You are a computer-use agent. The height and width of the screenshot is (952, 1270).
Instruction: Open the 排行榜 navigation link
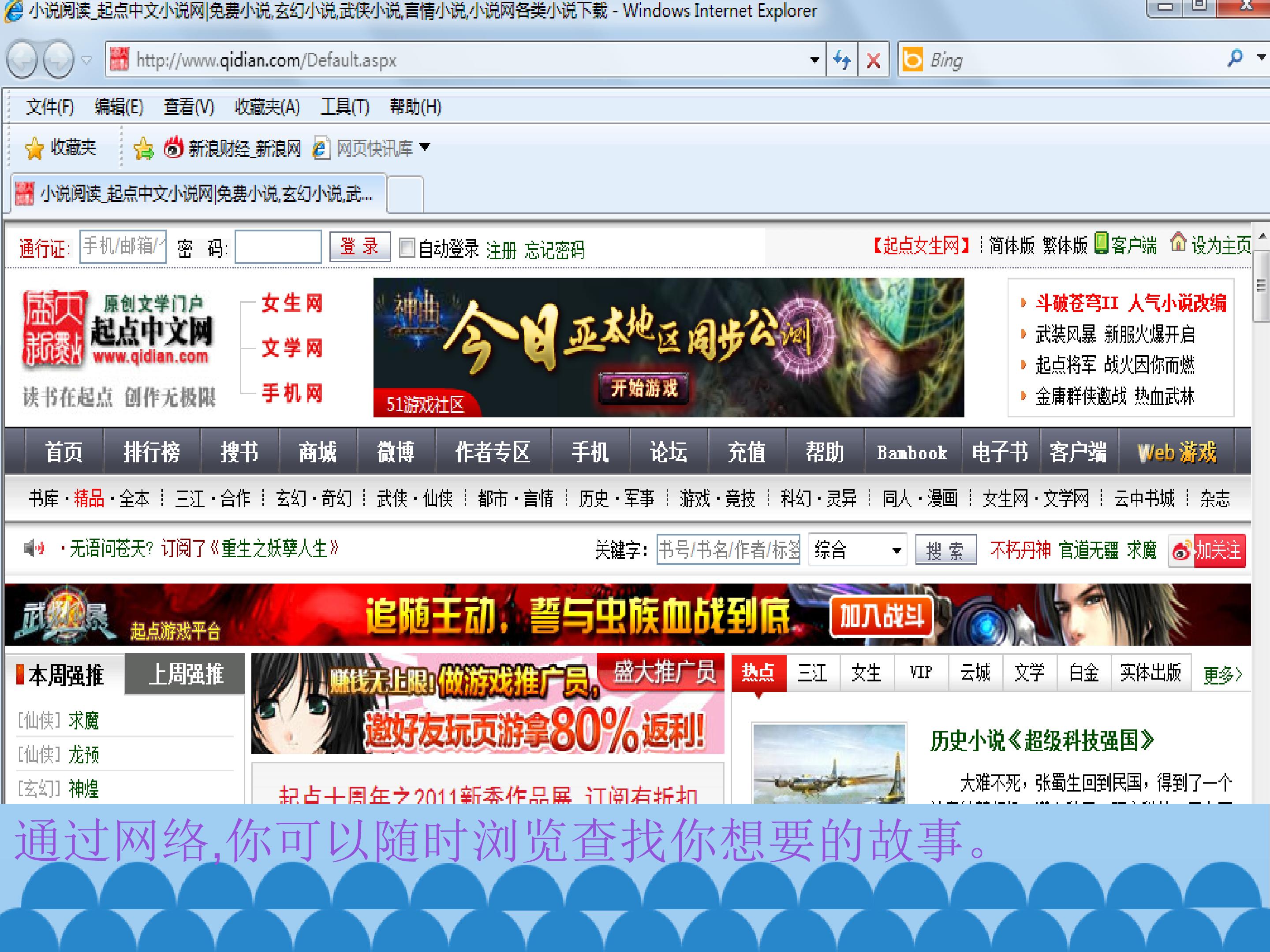point(152,452)
